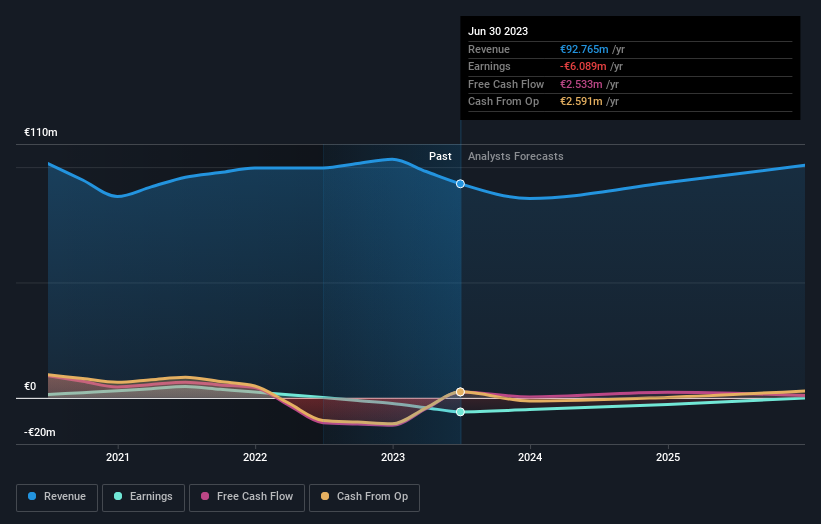Viewport: 821px width, 524px height.
Task: Click the Free Cash Flow label in tooltip
Action: click(x=506, y=84)
